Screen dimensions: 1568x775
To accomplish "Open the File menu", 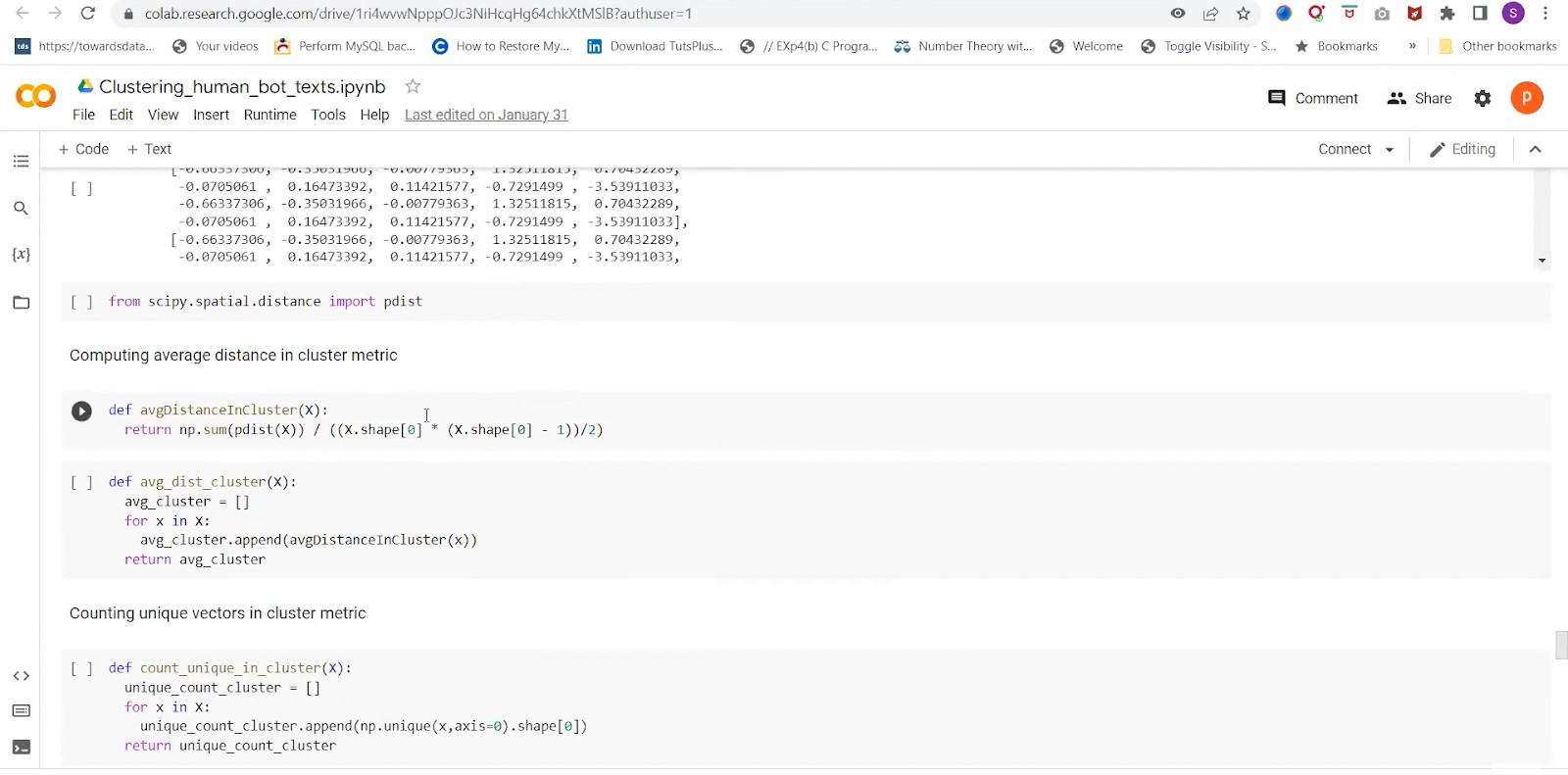I will coord(83,115).
